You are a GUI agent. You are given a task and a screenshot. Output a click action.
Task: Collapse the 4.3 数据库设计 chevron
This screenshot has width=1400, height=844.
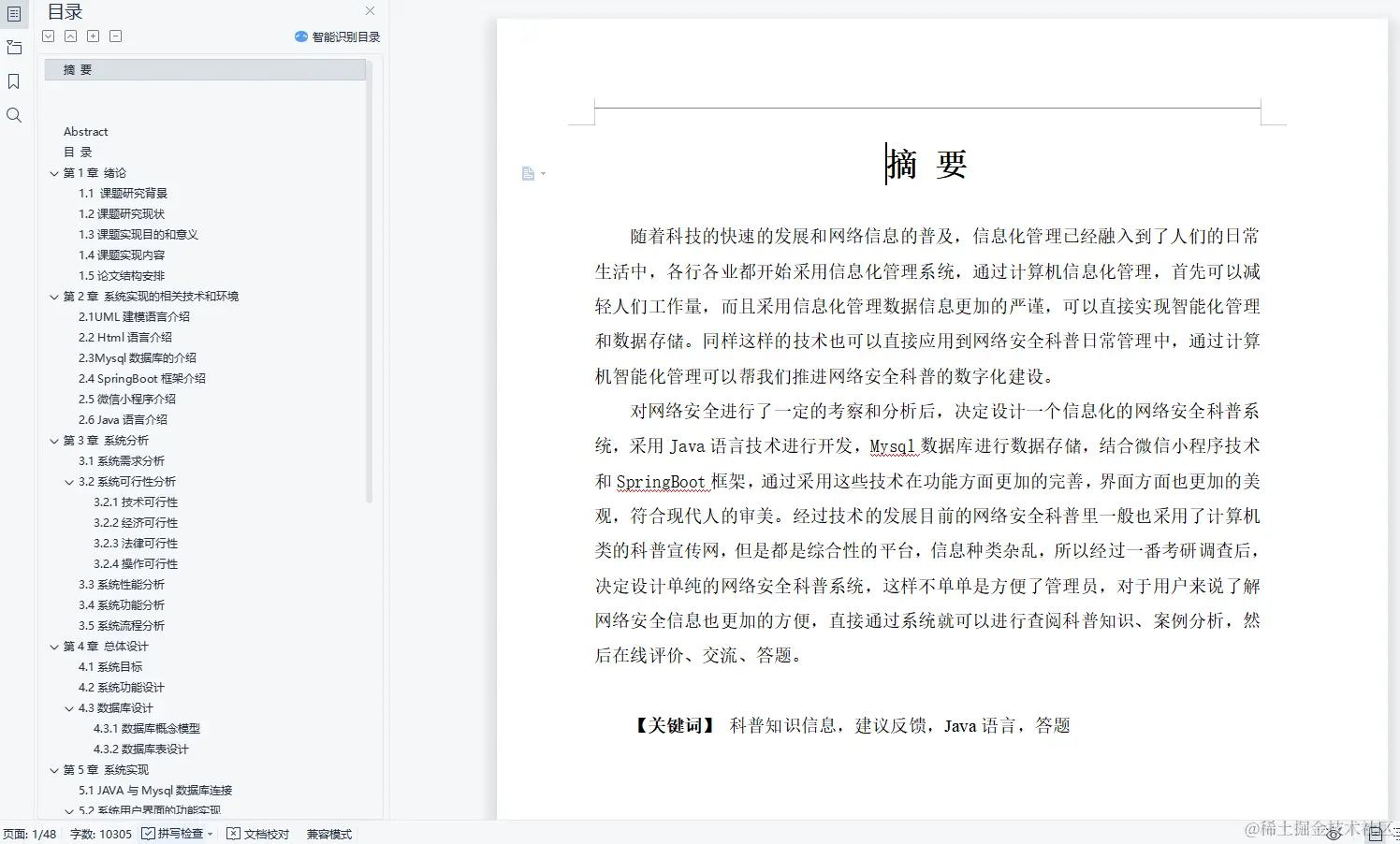coord(69,708)
